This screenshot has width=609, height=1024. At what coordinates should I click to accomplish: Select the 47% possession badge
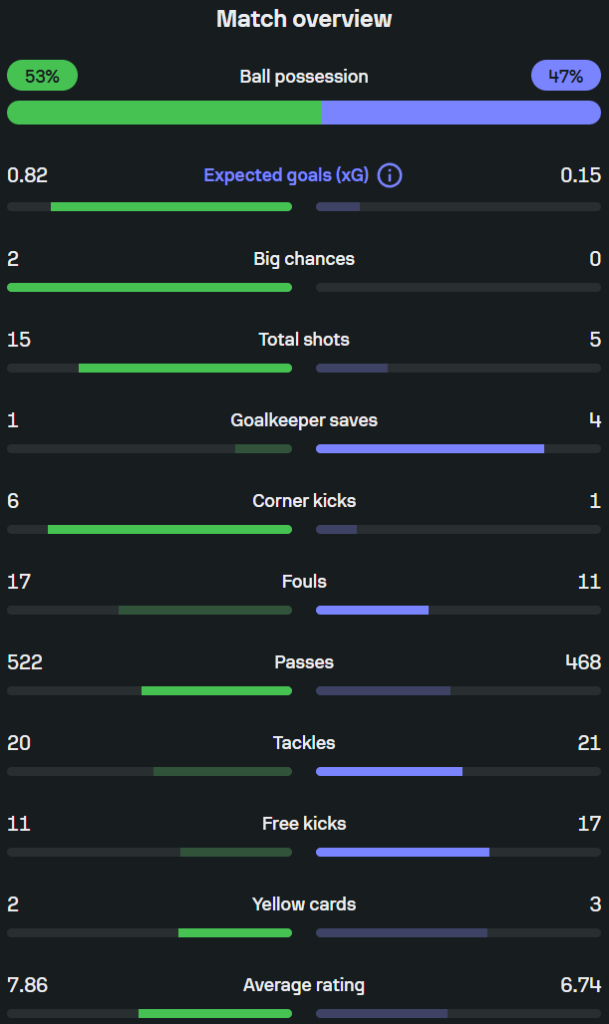[x=566, y=76]
